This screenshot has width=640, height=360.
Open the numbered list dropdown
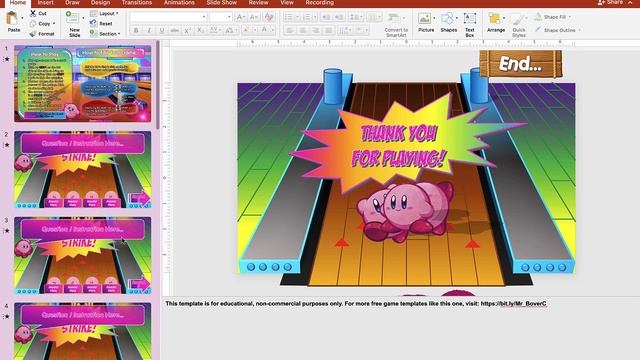point(315,17)
